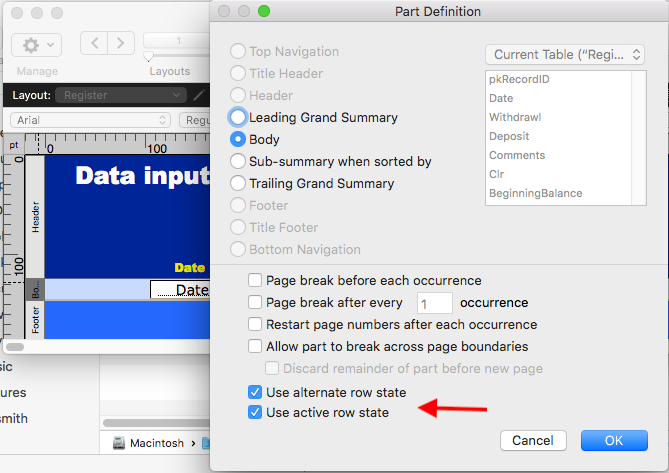Enable Page break before each occurrence
669x473 pixels.
(x=255, y=280)
